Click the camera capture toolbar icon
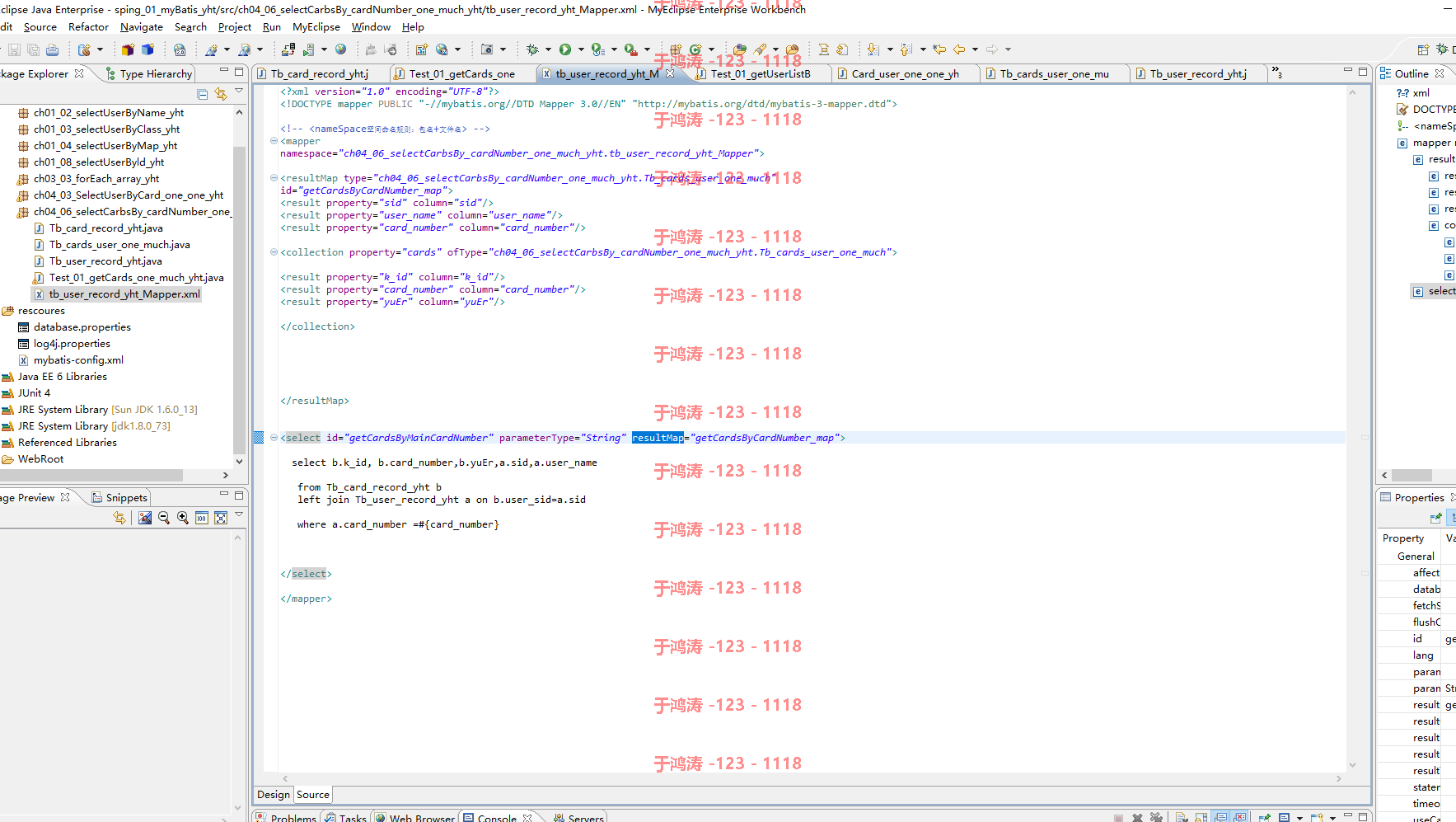 pos(487,50)
